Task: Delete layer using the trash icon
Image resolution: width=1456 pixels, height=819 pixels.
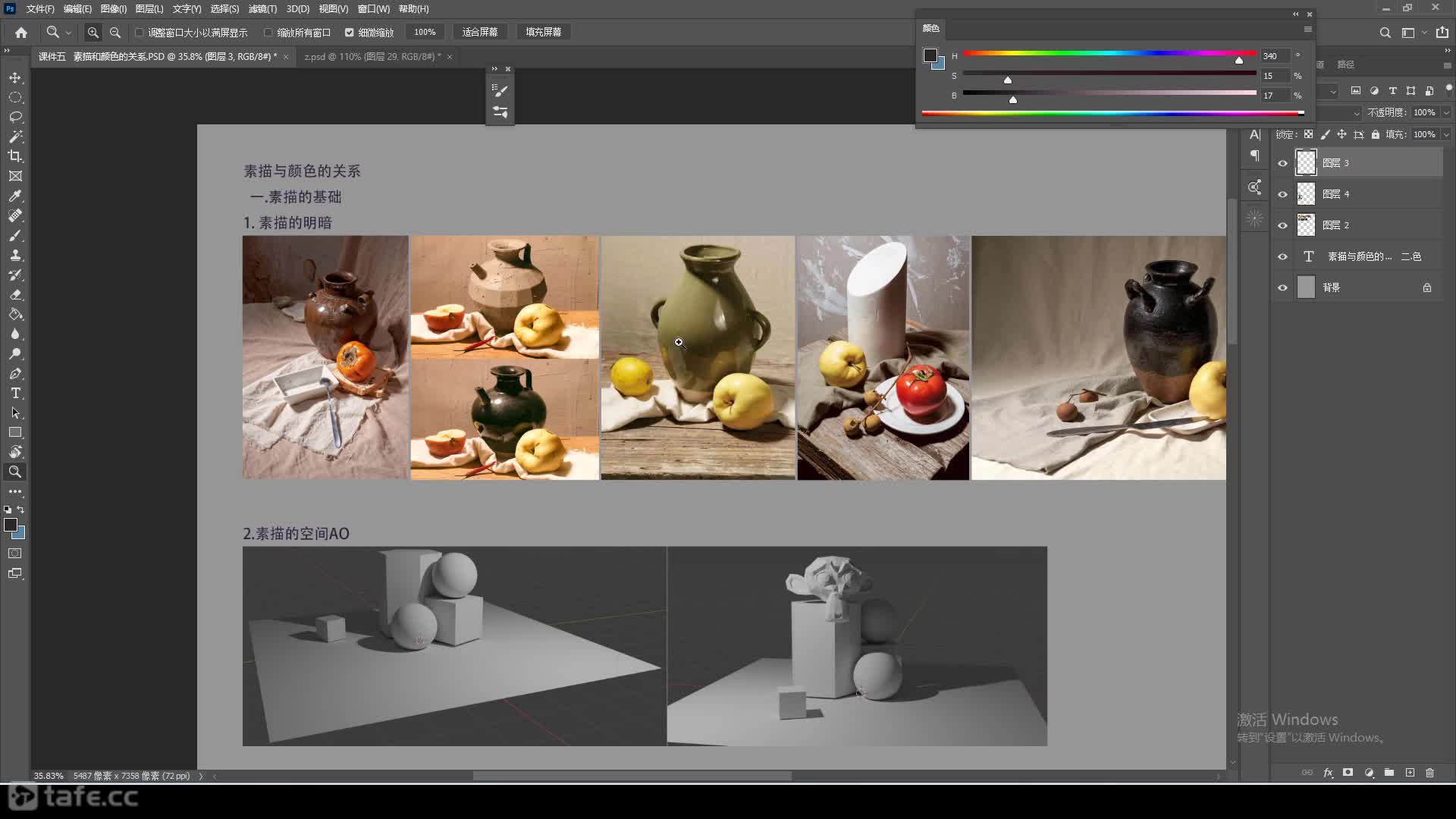Action: point(1429,773)
